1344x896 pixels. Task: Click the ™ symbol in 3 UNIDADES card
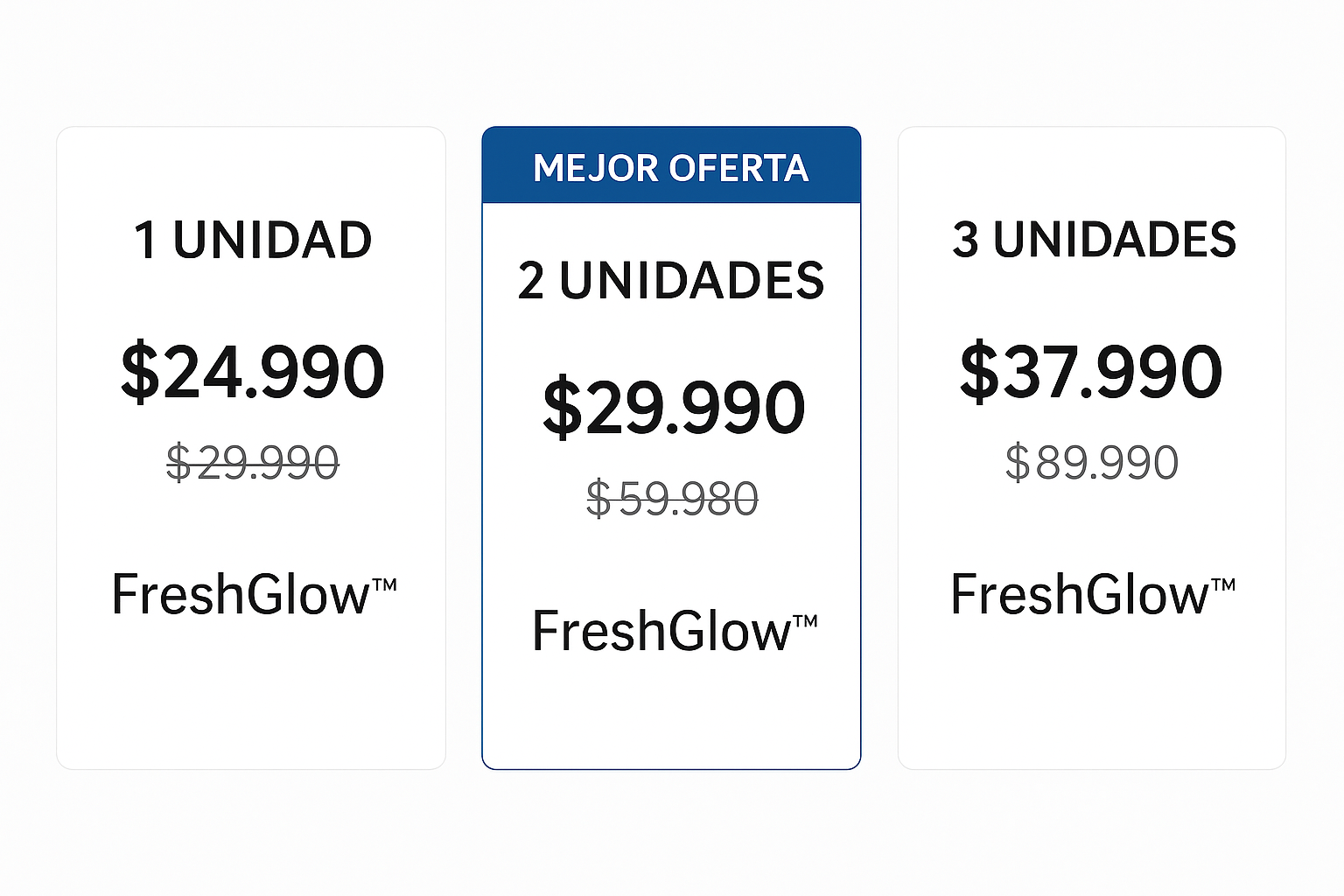[1223, 584]
